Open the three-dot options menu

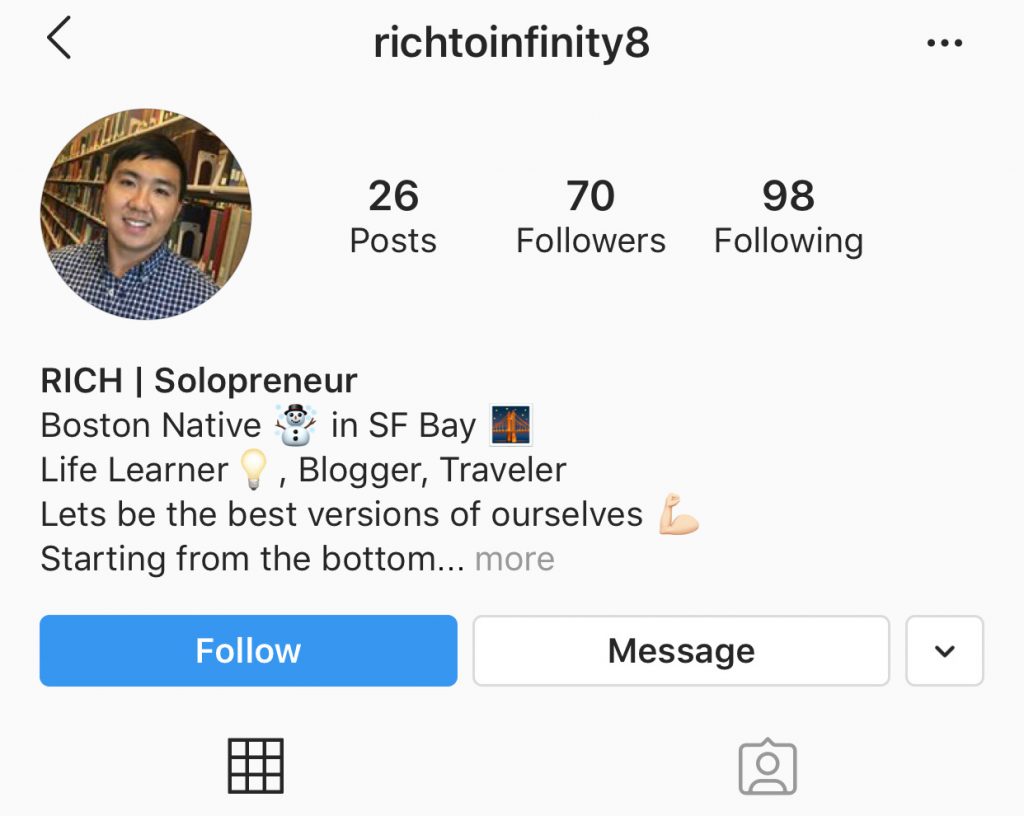point(944,42)
